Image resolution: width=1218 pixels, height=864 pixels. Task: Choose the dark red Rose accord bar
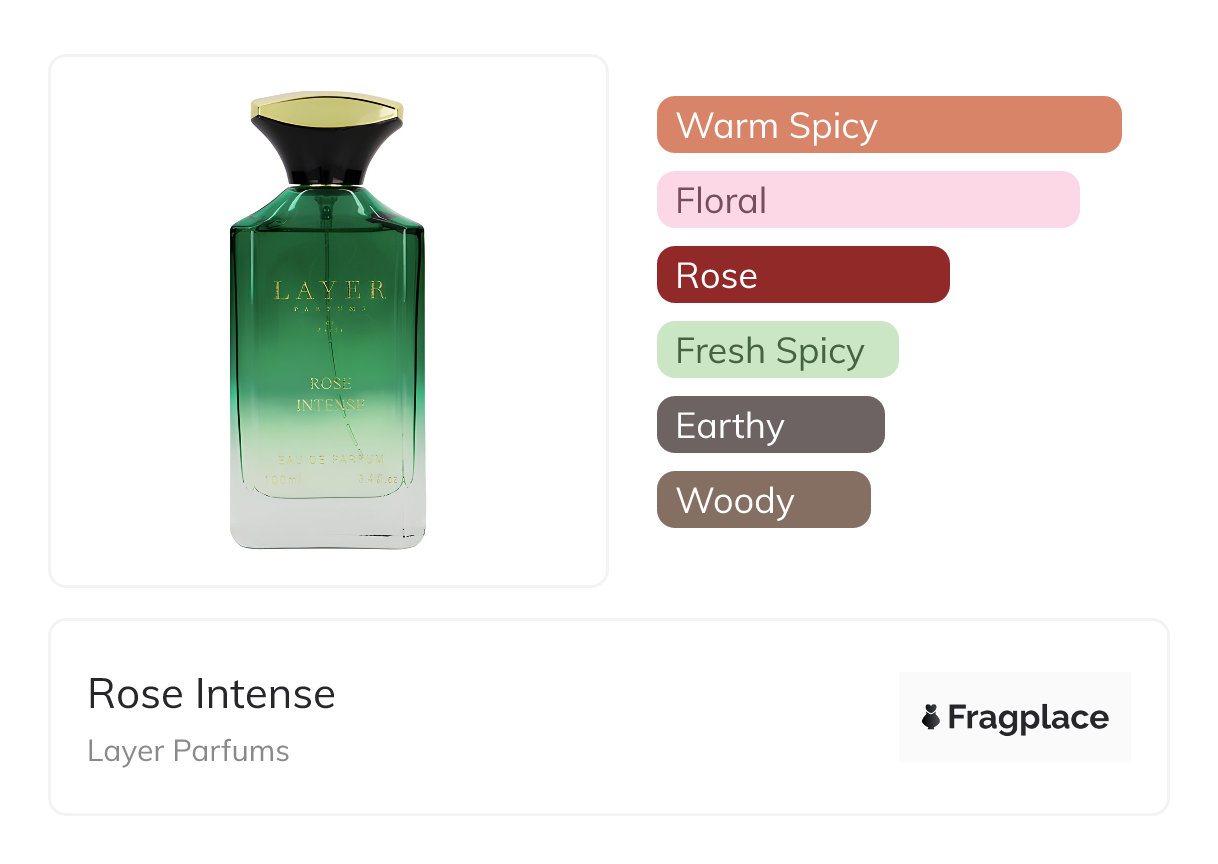[802, 275]
